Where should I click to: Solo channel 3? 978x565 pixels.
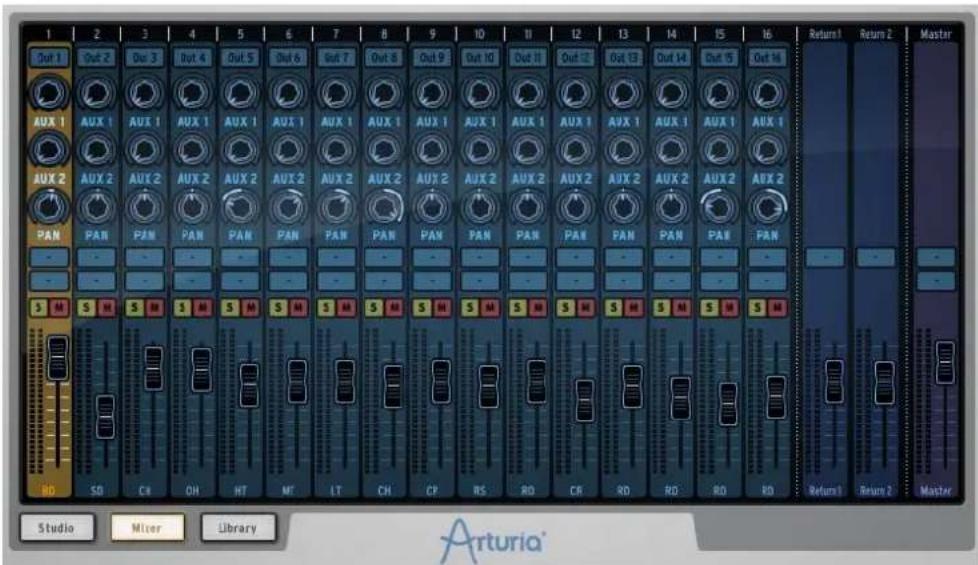[135, 307]
